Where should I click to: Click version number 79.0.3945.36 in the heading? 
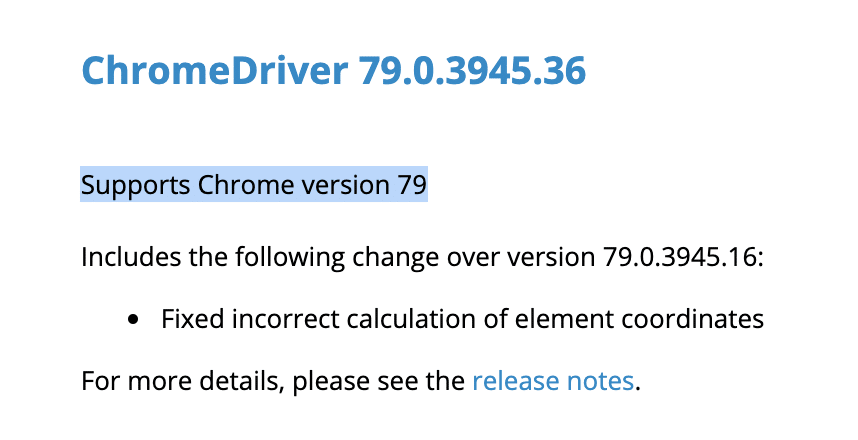[472, 71]
